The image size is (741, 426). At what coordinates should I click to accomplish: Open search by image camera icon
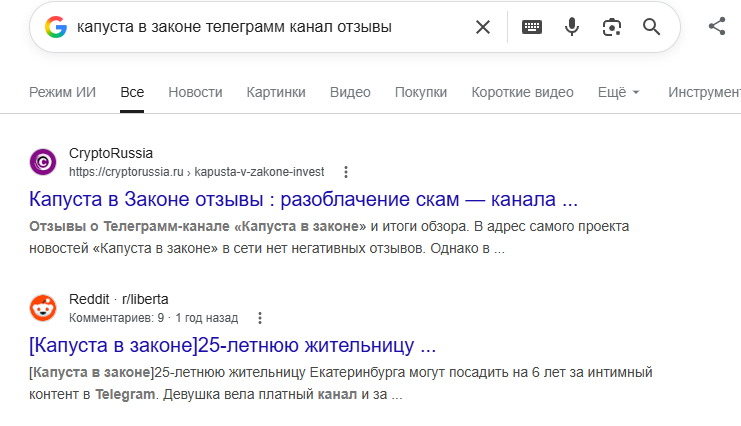612,27
